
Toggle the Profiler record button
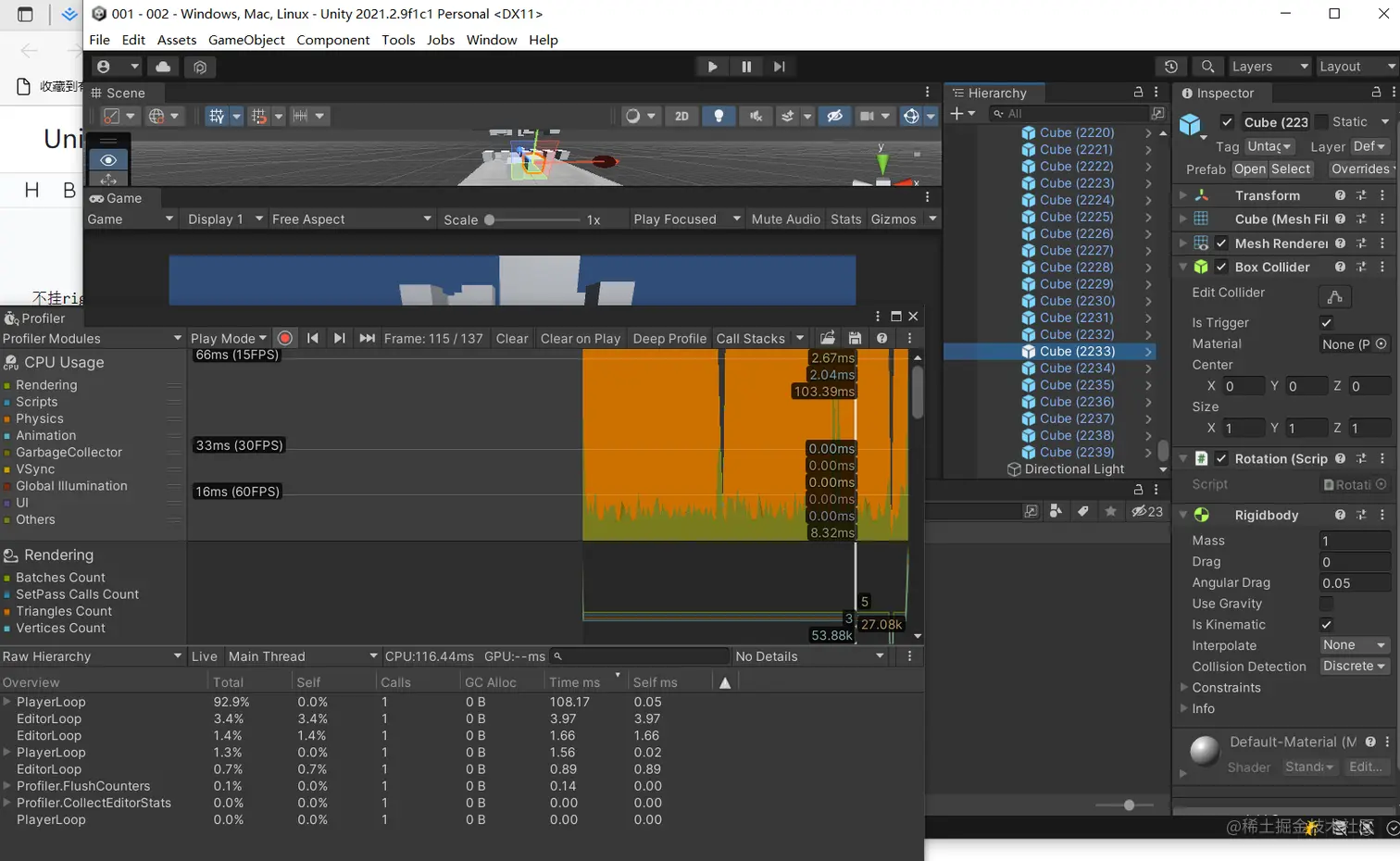pos(285,339)
